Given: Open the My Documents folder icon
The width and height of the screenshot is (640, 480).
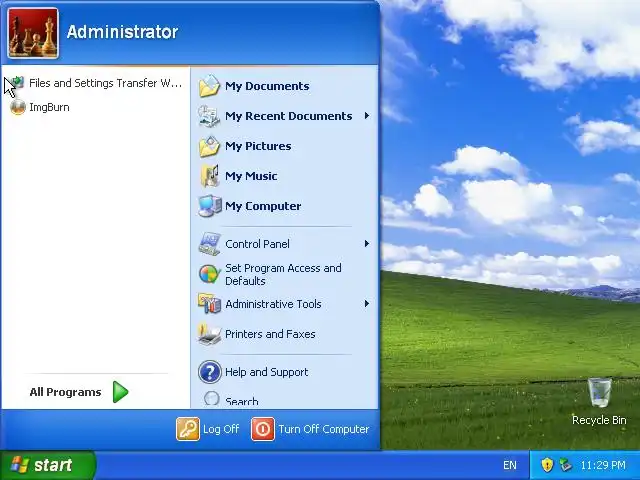Looking at the screenshot, I should tap(209, 86).
